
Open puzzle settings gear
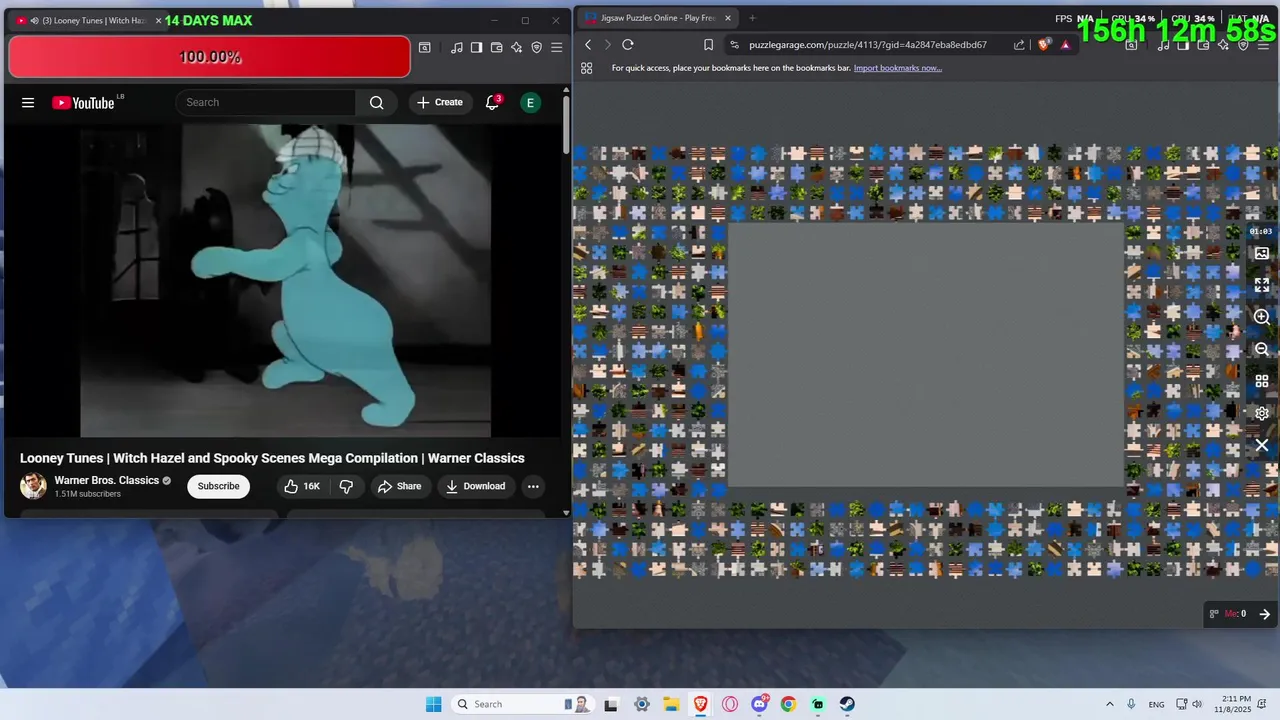pos(1262,413)
